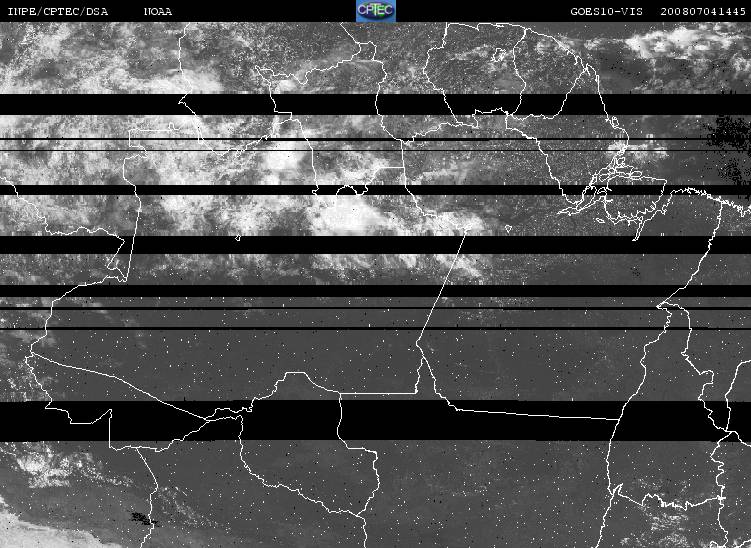This screenshot has height=548, width=751.
Task: Select the GOES10-VIS satellite channel label
Action: pyautogui.click(x=606, y=11)
